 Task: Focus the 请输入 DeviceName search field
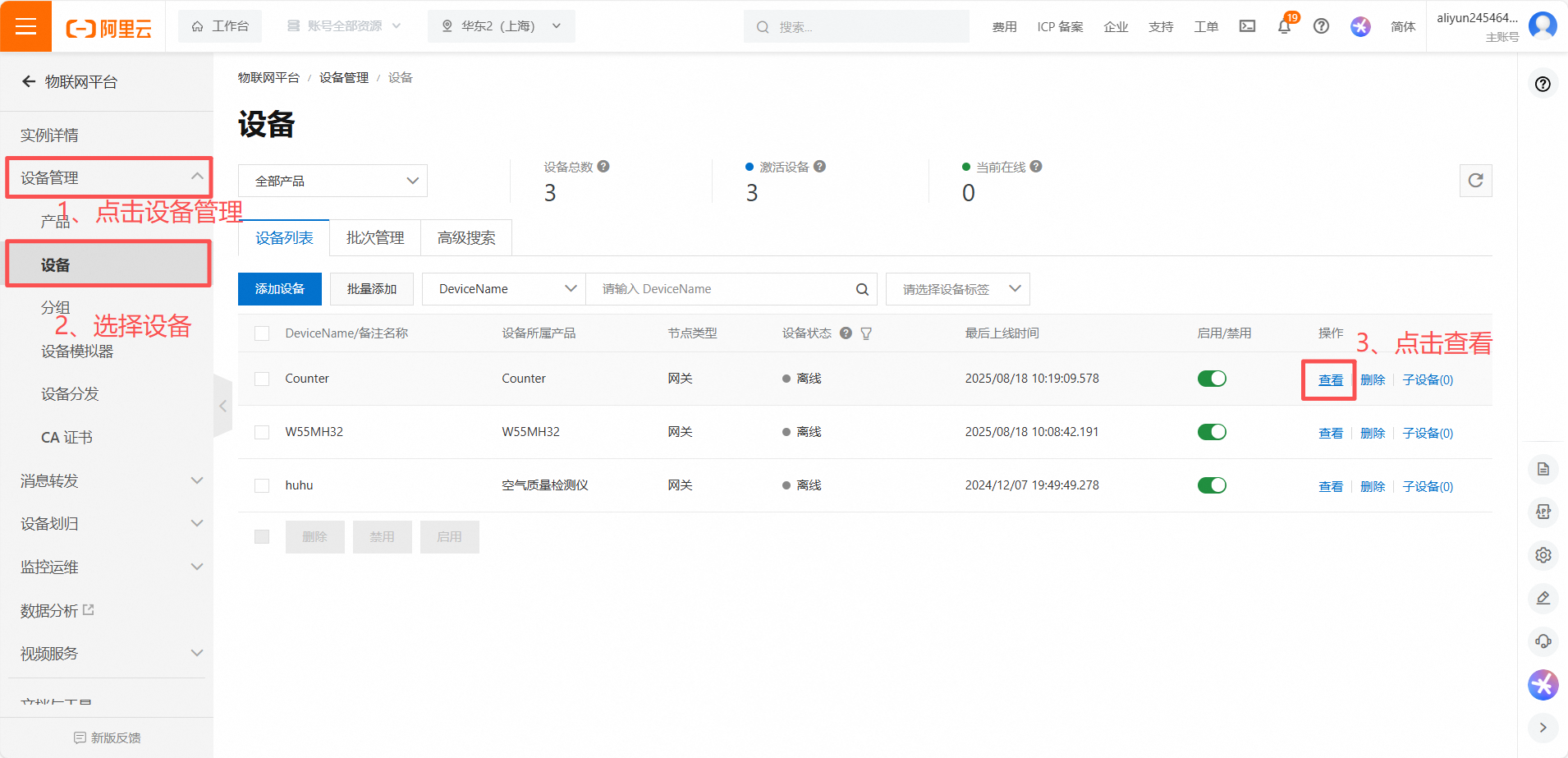point(722,289)
